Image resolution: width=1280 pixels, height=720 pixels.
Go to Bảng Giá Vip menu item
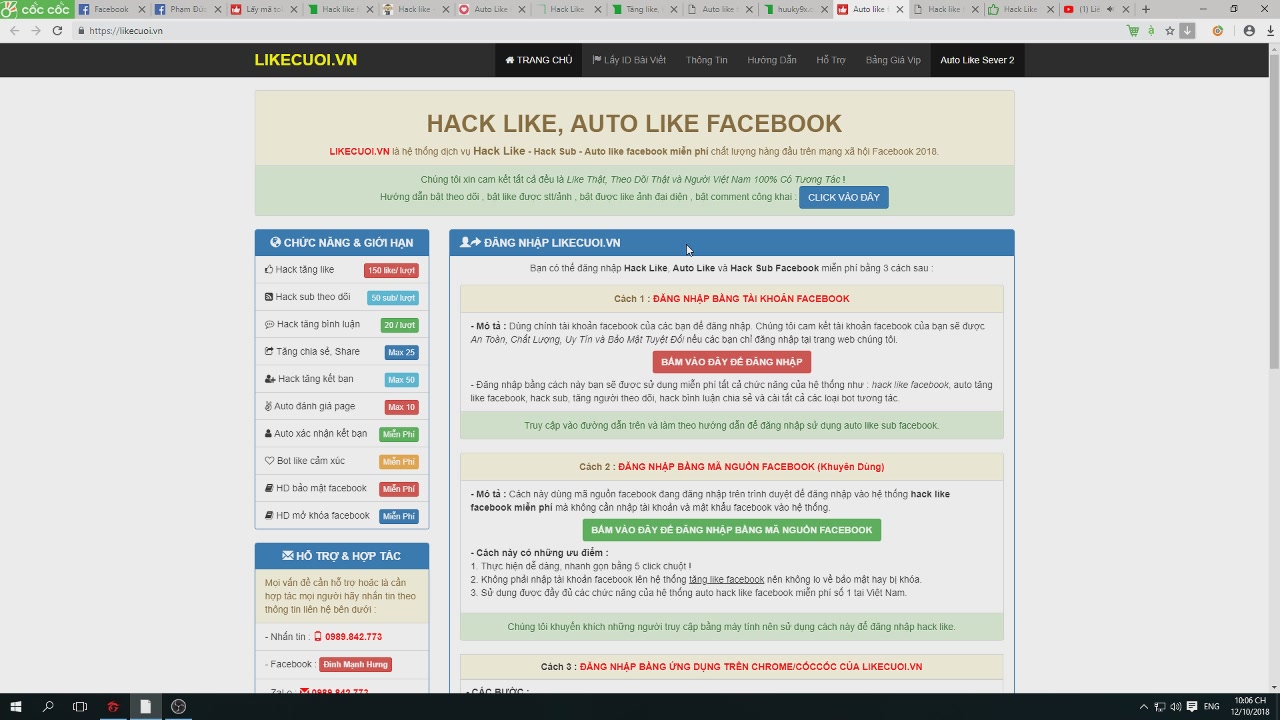pyautogui.click(x=893, y=60)
